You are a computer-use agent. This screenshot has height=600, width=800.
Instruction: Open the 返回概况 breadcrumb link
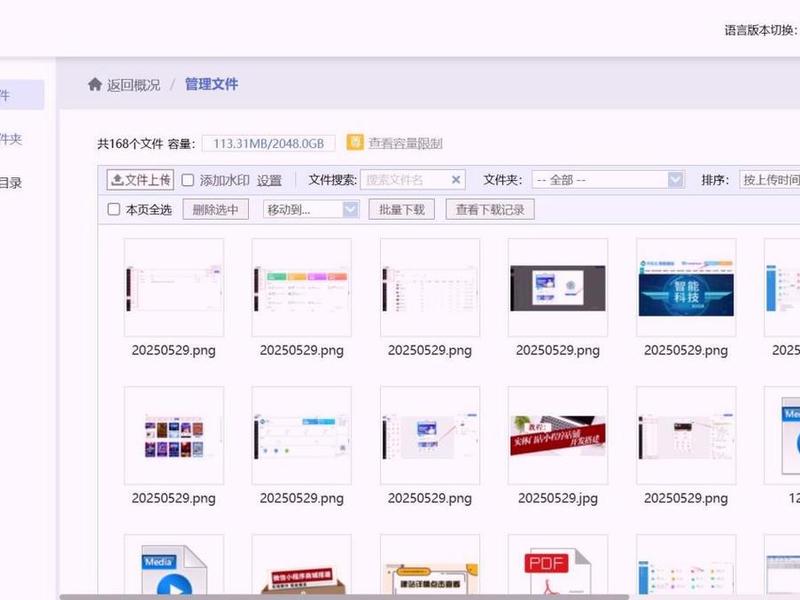(x=134, y=85)
